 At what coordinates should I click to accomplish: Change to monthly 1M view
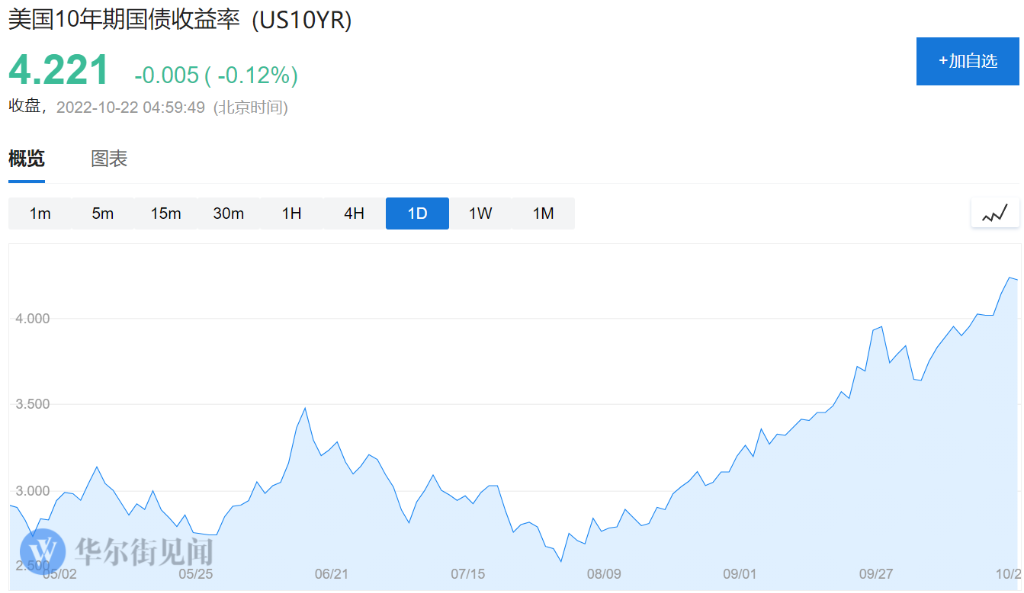coord(543,213)
